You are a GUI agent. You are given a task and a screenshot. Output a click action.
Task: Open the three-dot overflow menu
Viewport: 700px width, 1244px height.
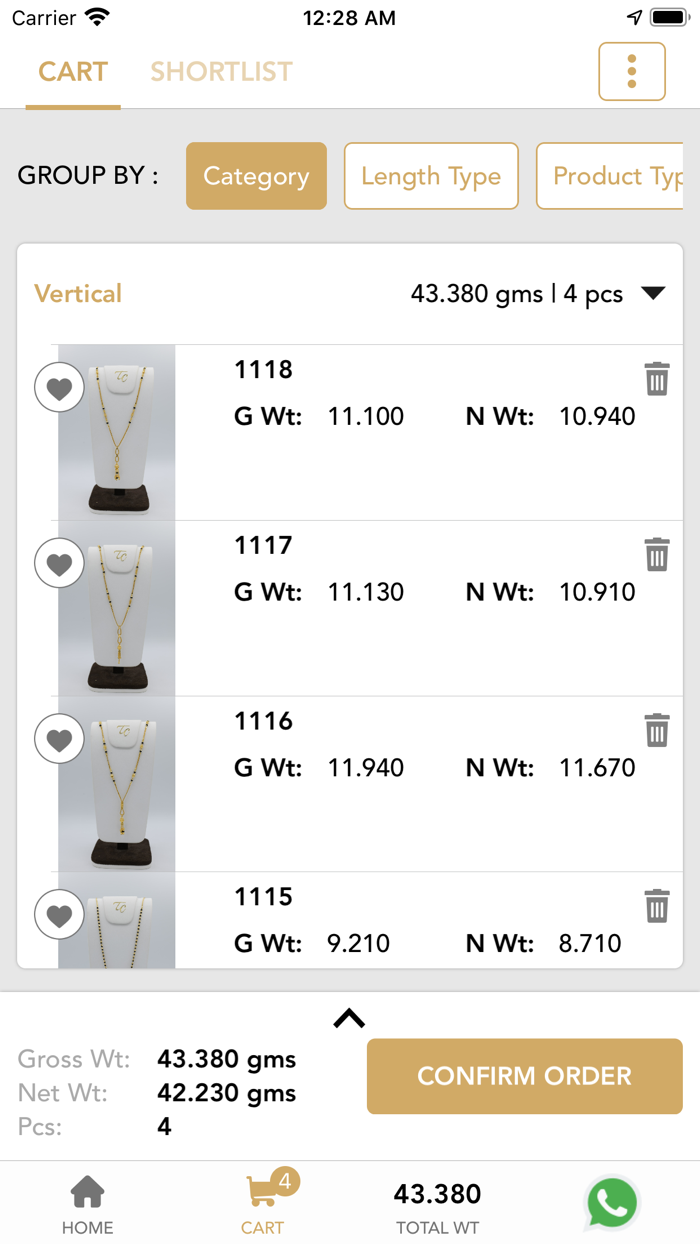click(x=631, y=71)
